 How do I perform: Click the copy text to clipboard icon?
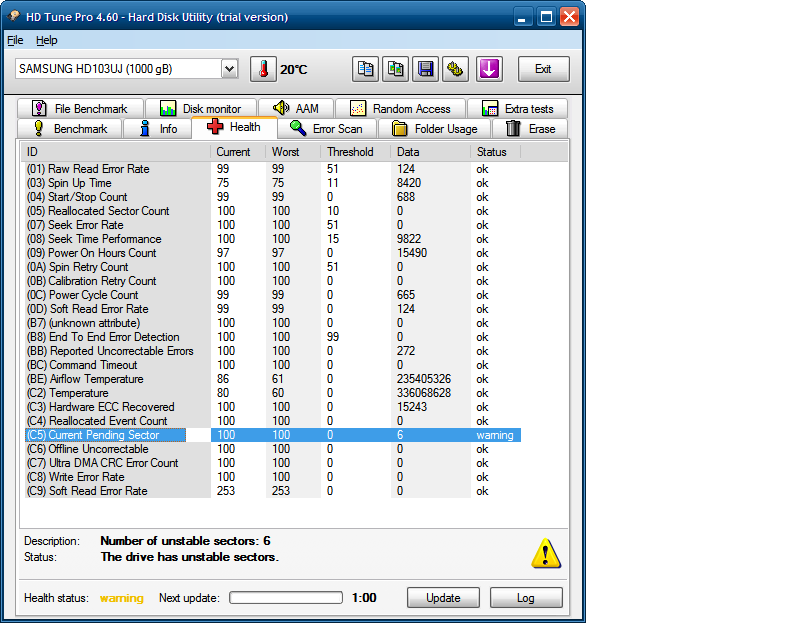(365, 69)
